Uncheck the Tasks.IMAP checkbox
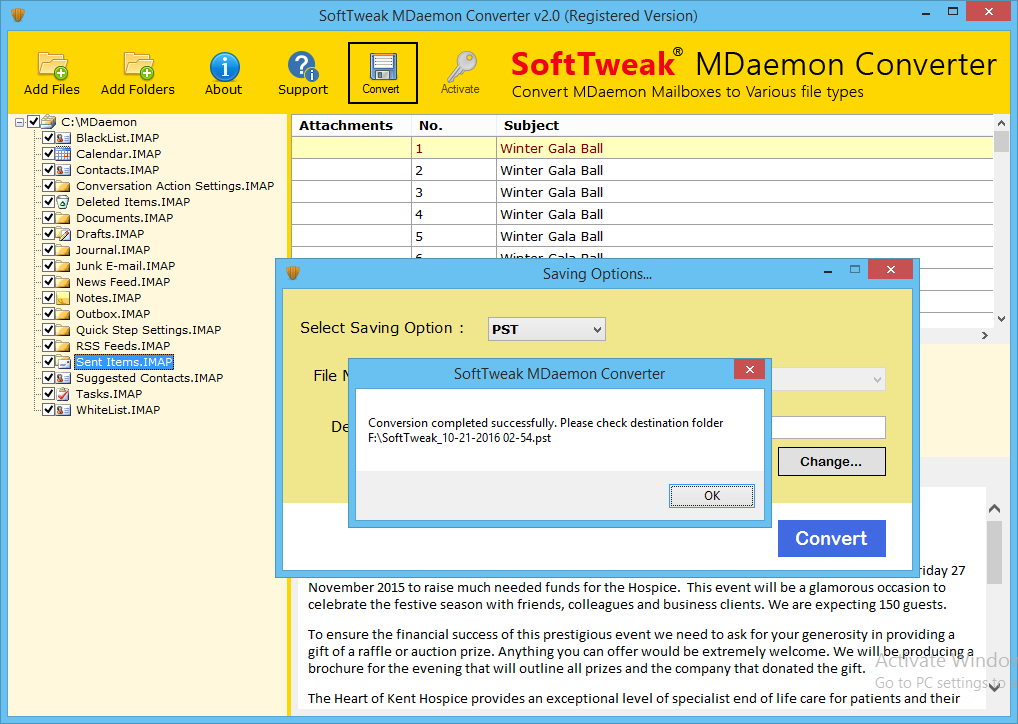This screenshot has width=1018, height=724. point(48,394)
